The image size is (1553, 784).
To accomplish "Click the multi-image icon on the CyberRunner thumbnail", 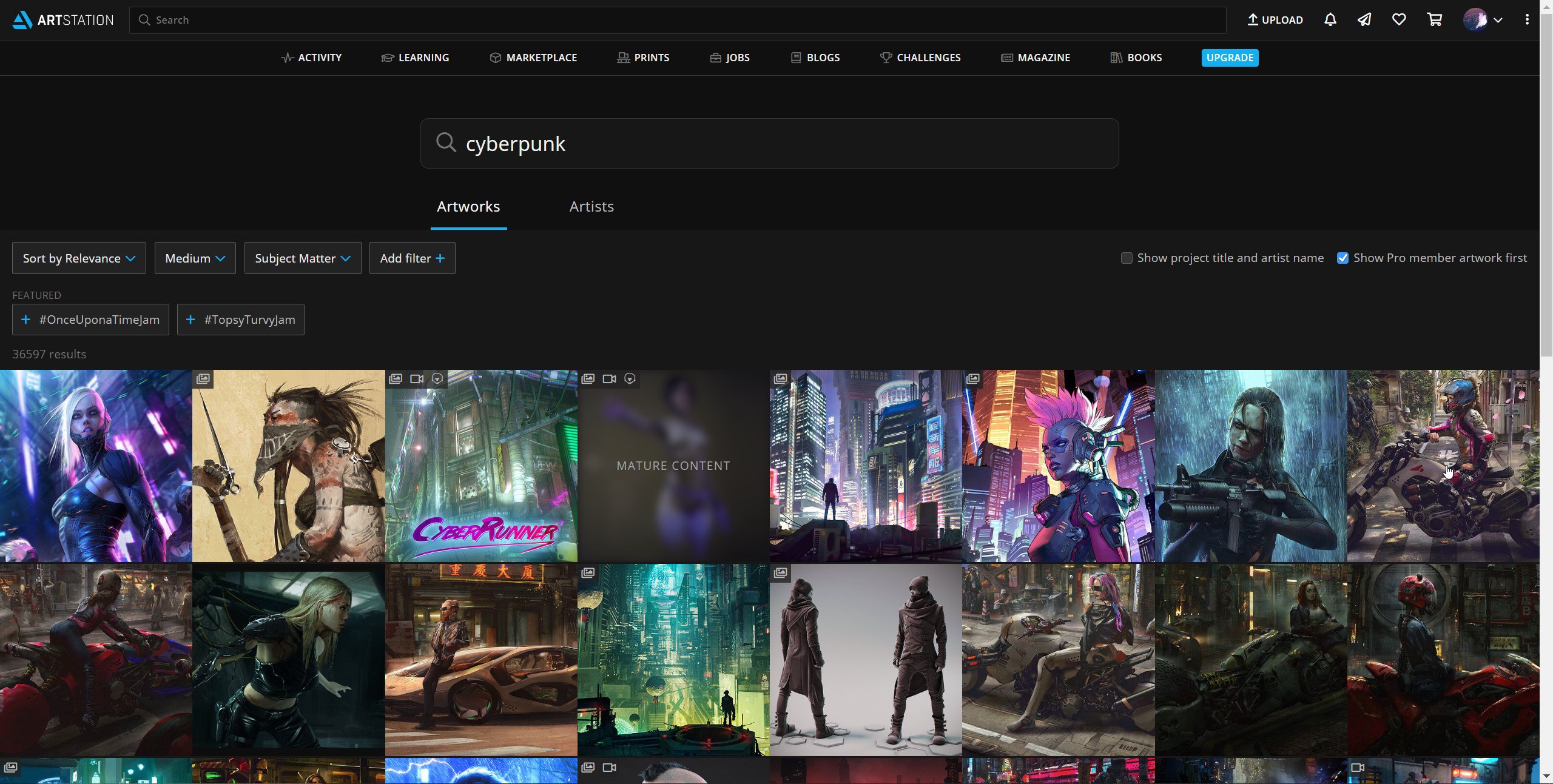I will point(396,379).
